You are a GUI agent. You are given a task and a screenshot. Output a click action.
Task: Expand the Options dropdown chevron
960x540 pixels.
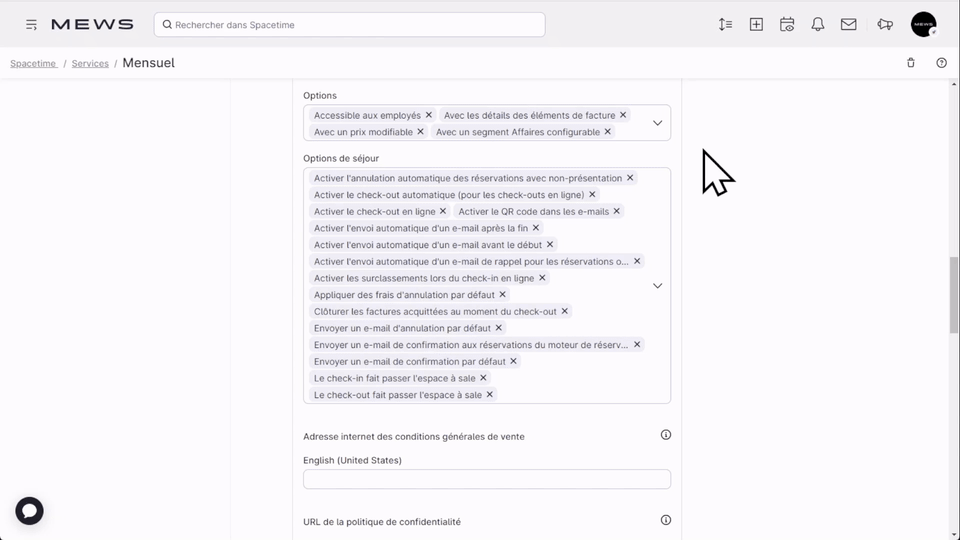point(657,123)
